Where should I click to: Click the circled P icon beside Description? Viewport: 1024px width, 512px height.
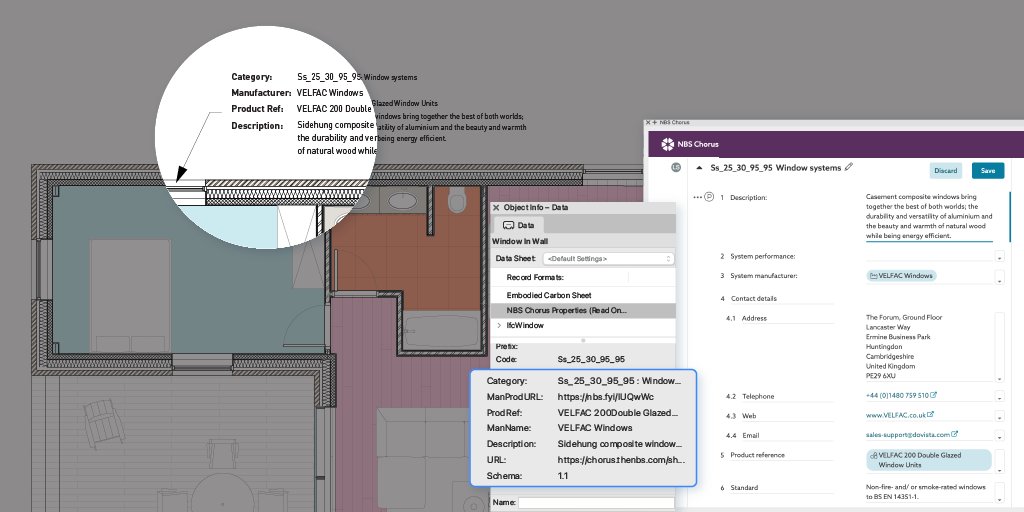pyautogui.click(x=709, y=197)
